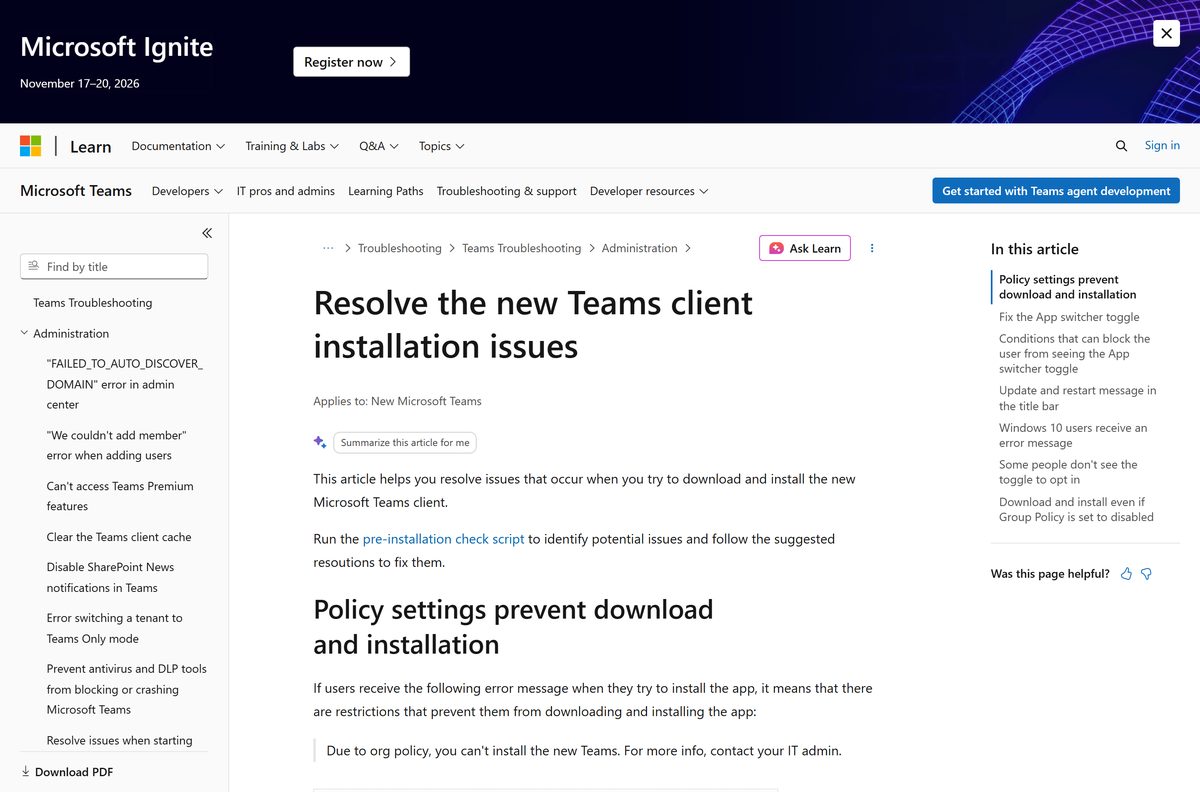Click the Microsoft Teams product title
The image size is (1200, 792).
76,191
